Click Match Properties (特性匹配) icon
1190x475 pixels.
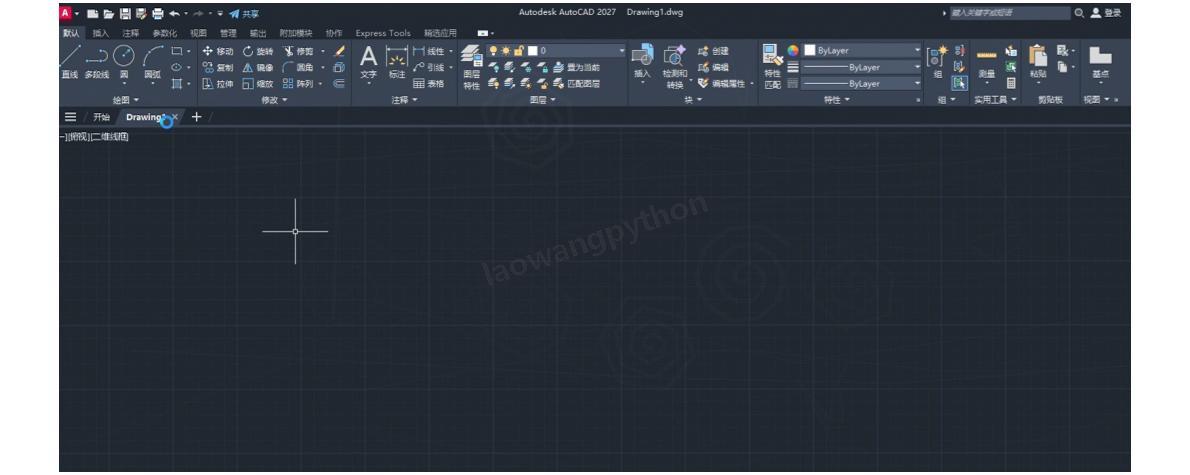click(773, 67)
